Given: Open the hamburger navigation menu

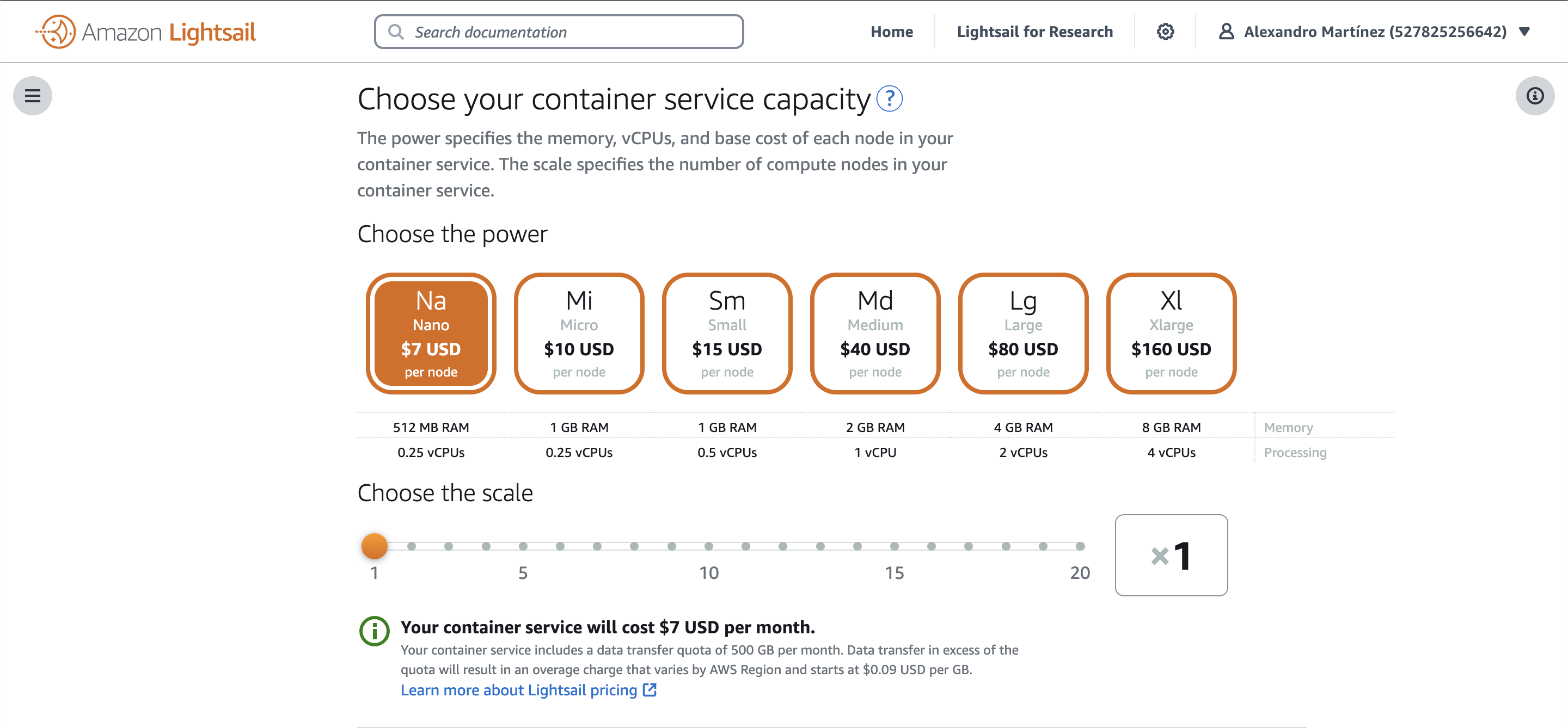Looking at the screenshot, I should click(x=32, y=95).
